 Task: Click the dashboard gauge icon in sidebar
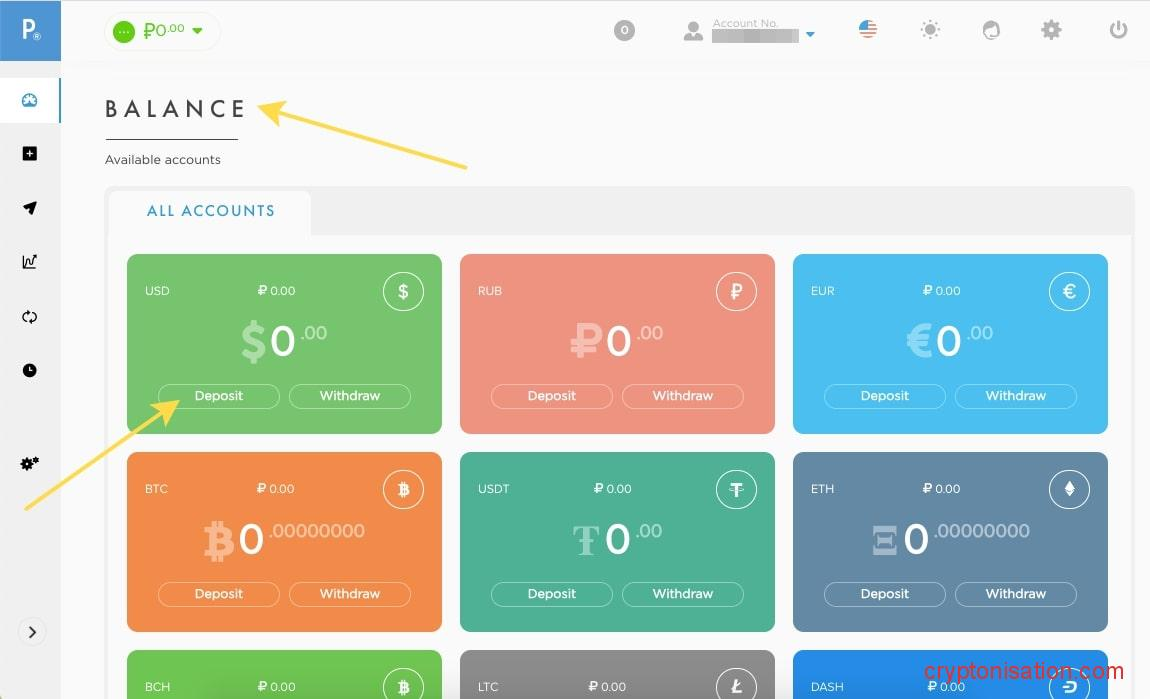[x=30, y=100]
